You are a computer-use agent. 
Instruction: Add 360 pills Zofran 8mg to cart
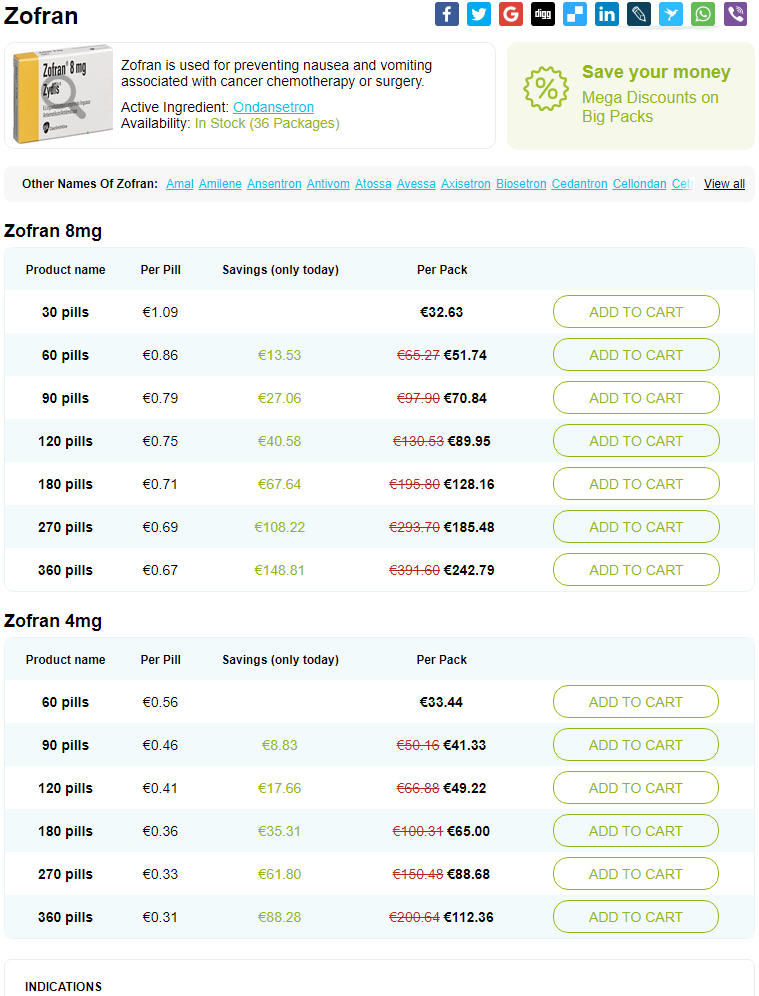(x=636, y=570)
